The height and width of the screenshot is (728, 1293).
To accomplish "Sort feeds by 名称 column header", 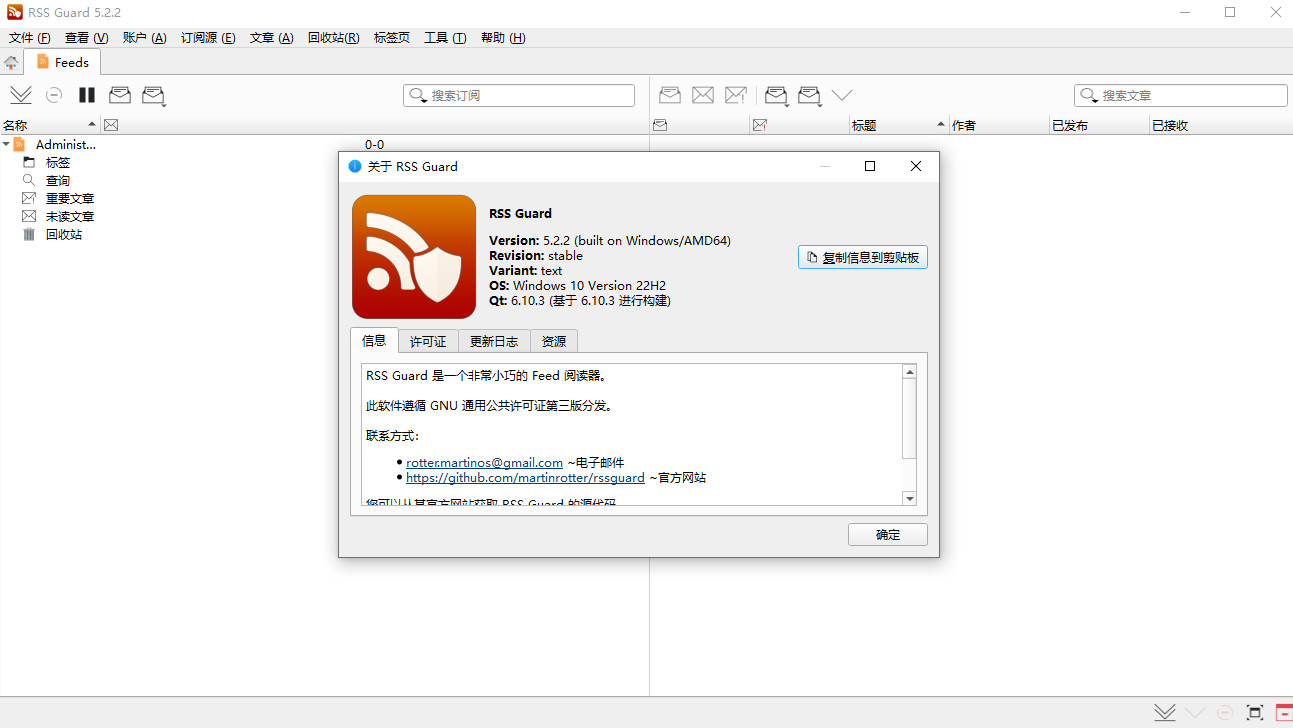I will point(50,125).
